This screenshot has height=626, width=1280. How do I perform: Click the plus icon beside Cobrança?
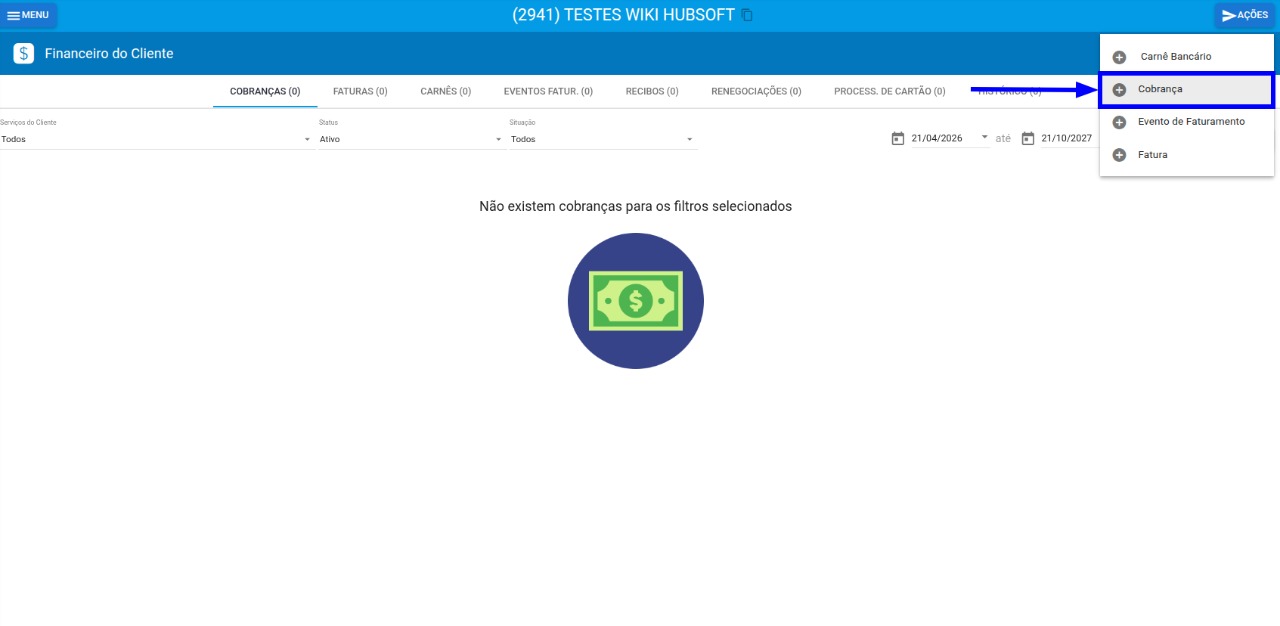1119,89
